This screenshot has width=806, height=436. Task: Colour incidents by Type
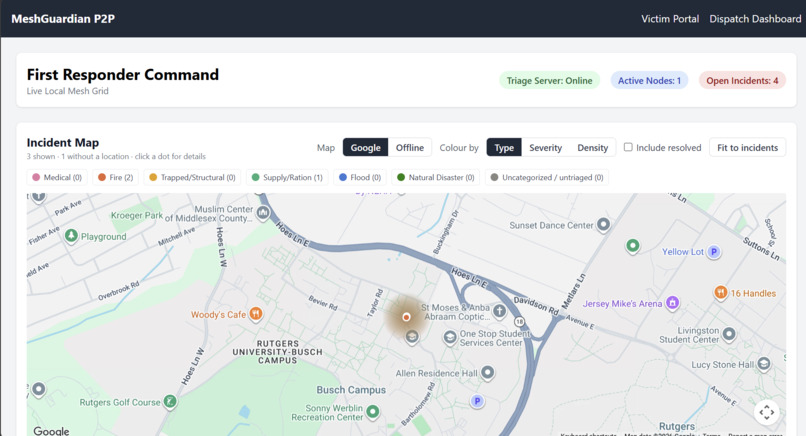[x=504, y=148]
